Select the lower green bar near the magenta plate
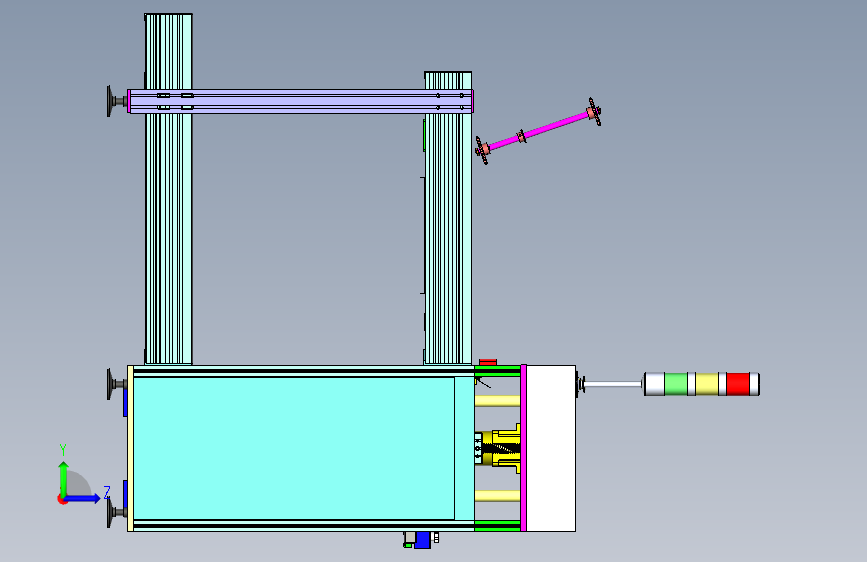 click(x=497, y=525)
